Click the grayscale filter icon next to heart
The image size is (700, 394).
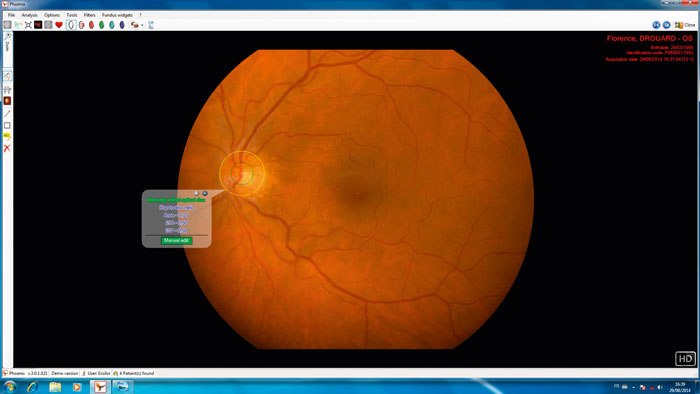tap(48, 25)
